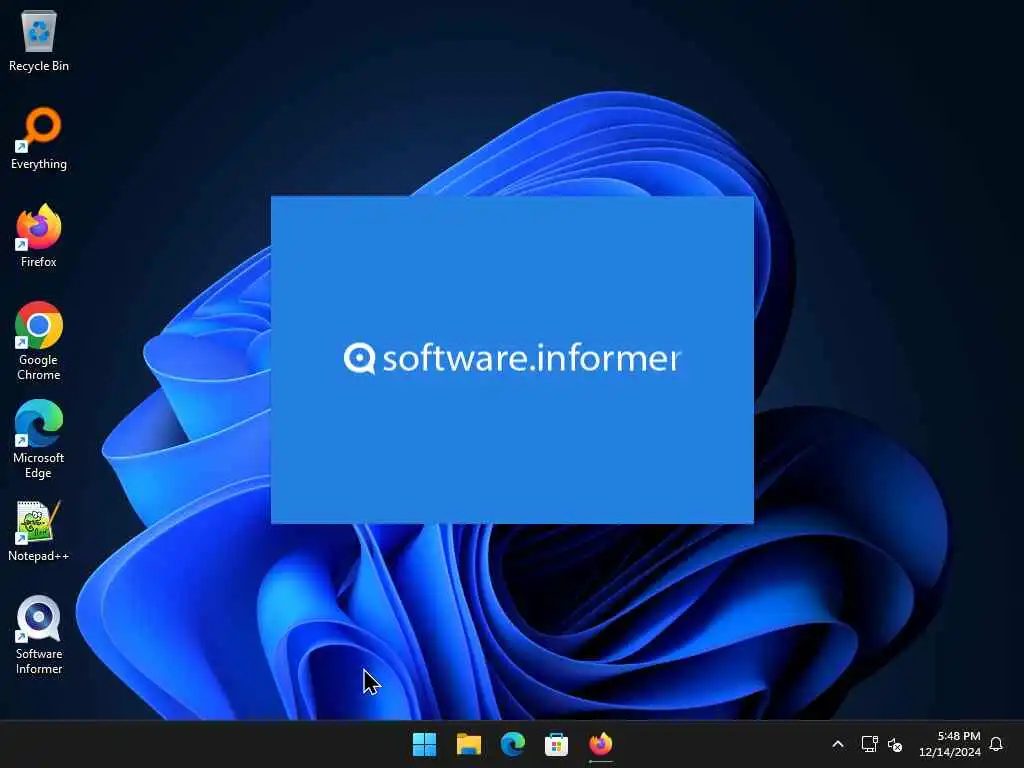Show hidden system tray icons
The height and width of the screenshot is (768, 1024).
click(x=838, y=744)
